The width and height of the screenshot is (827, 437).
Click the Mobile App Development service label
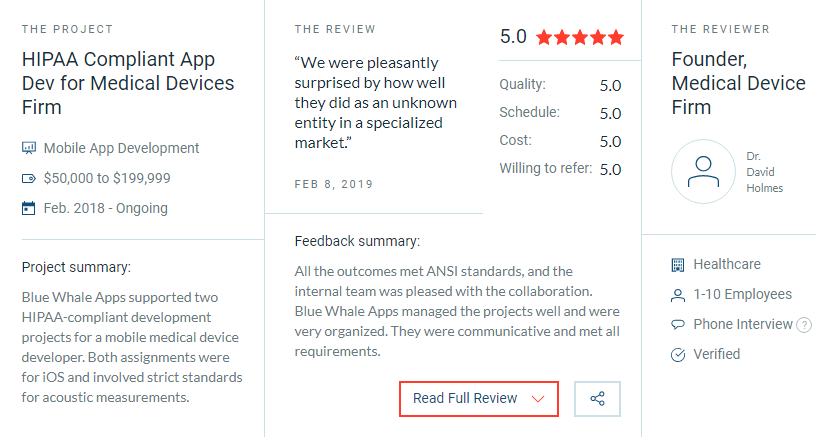point(121,148)
